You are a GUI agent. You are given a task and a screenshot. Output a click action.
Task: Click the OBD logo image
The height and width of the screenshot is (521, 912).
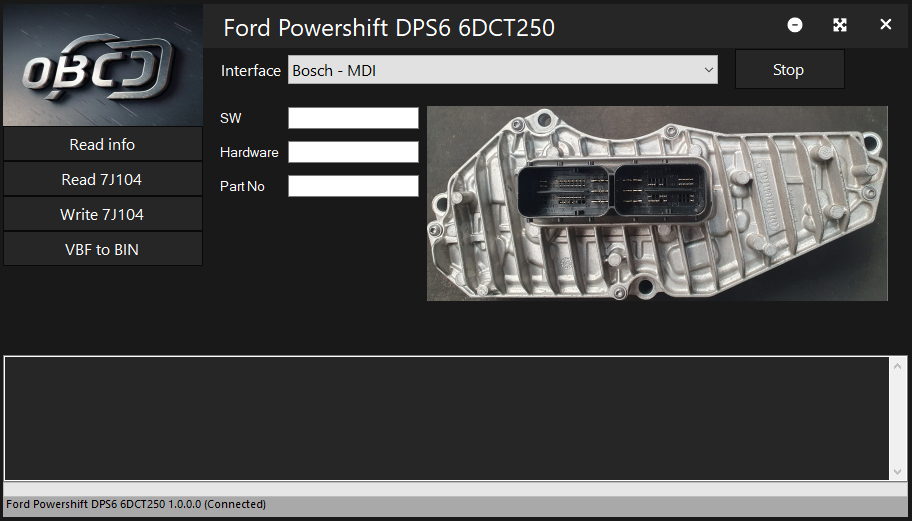coord(103,65)
